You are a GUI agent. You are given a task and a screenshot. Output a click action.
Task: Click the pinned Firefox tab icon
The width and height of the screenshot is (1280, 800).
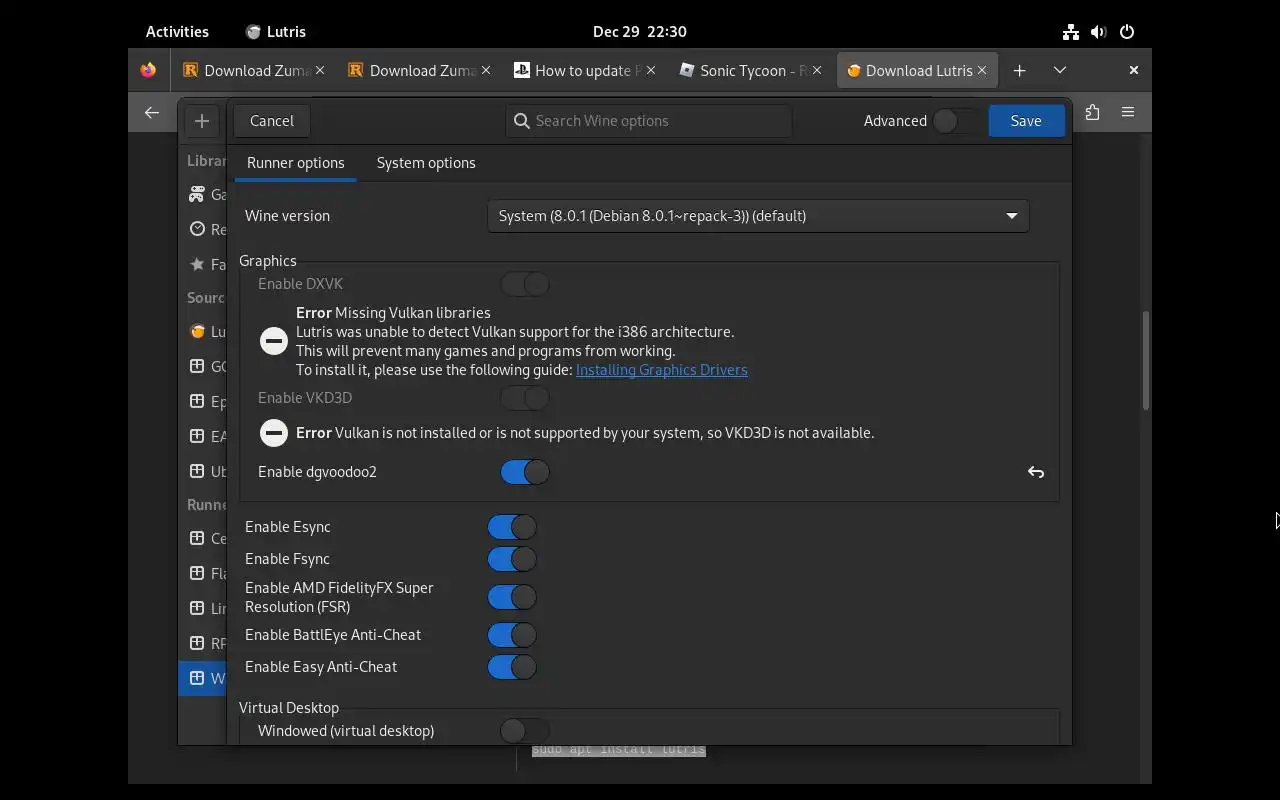[148, 70]
